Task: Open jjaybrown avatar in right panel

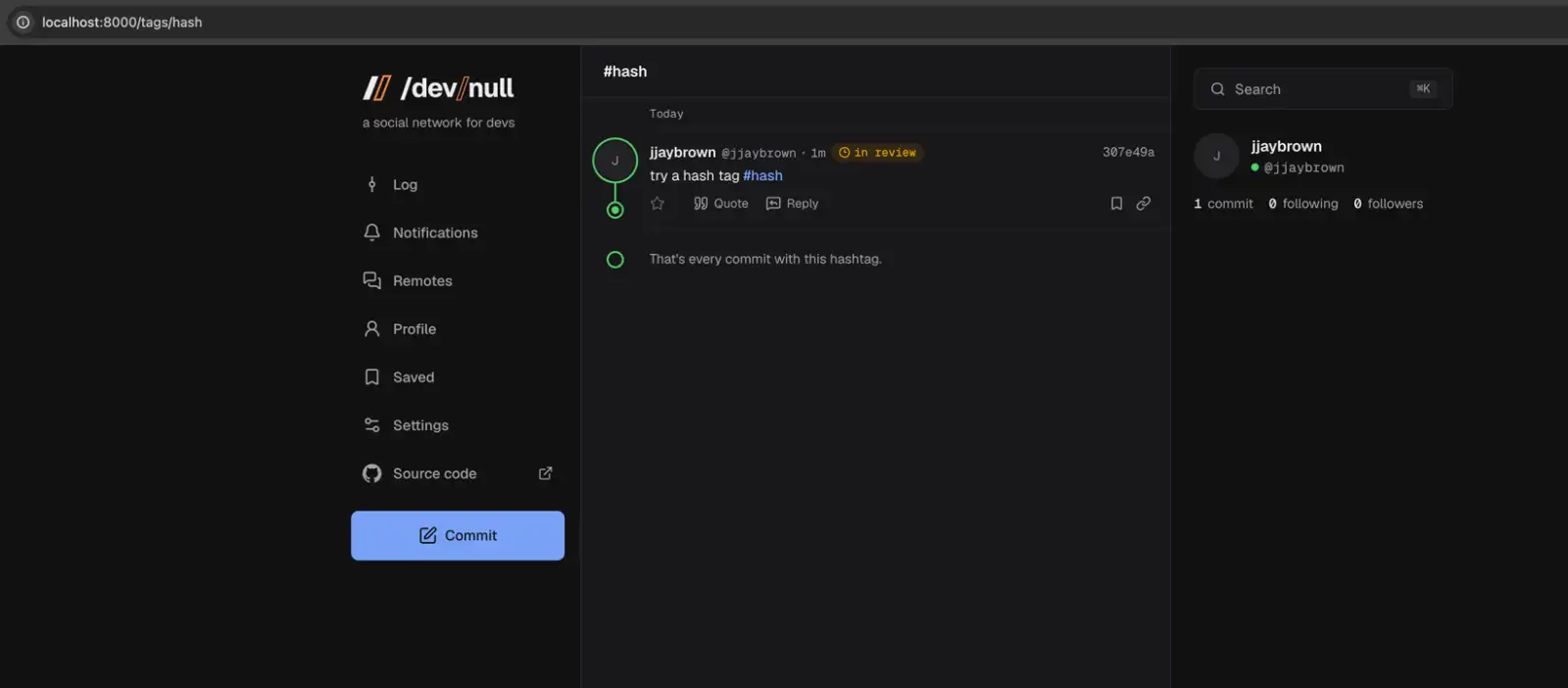Action: coord(1217,156)
